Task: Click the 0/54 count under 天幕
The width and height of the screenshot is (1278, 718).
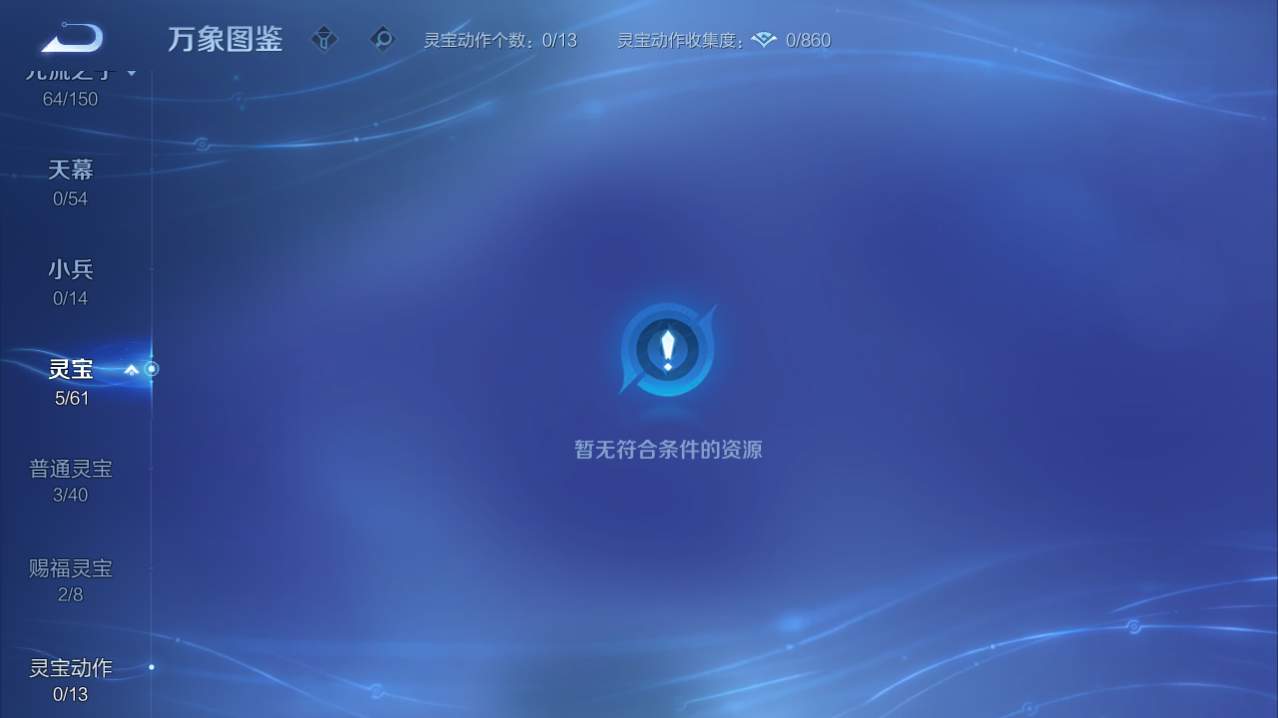Action: [70, 199]
